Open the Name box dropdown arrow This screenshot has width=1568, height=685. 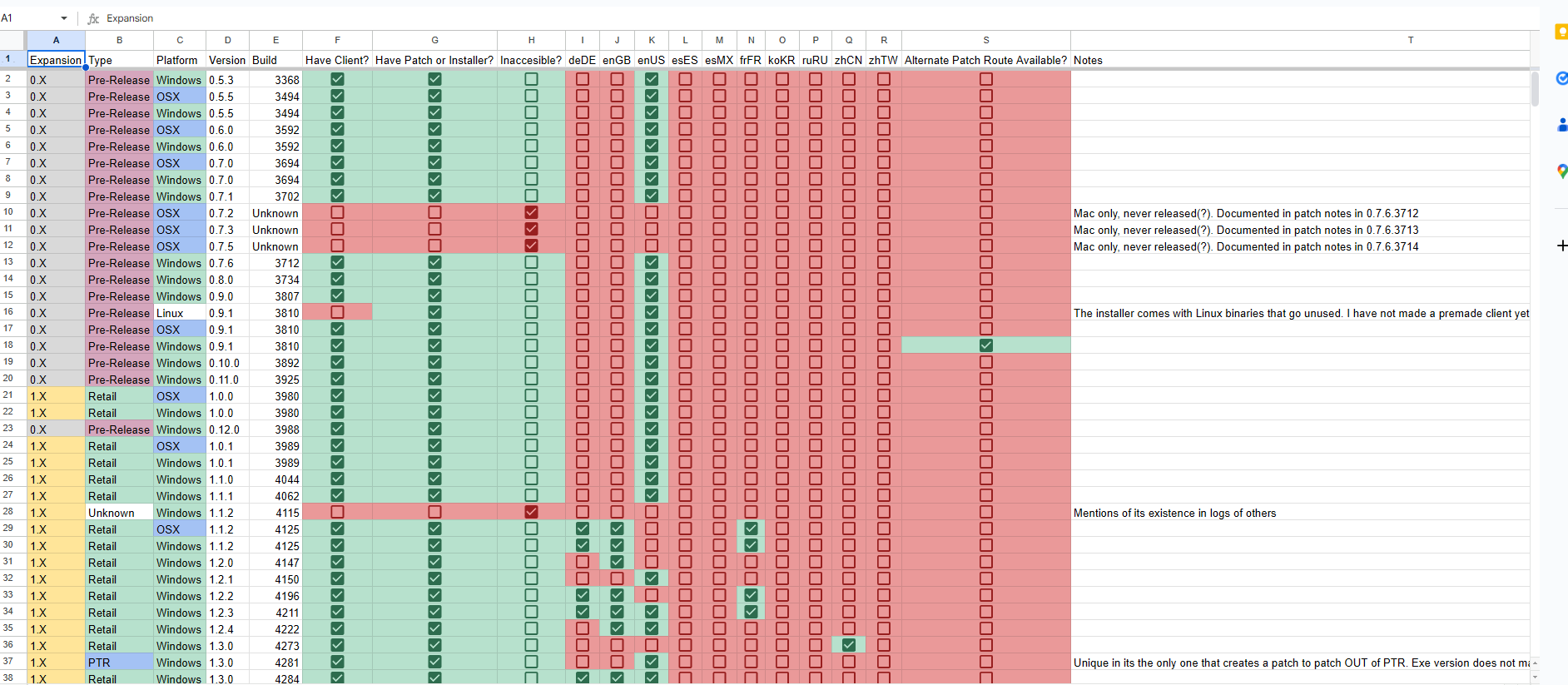pos(64,18)
